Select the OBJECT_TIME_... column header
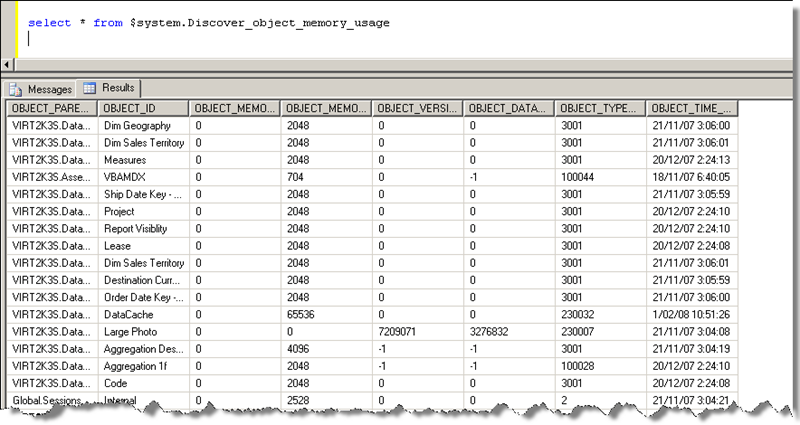The image size is (800, 425). 692,108
